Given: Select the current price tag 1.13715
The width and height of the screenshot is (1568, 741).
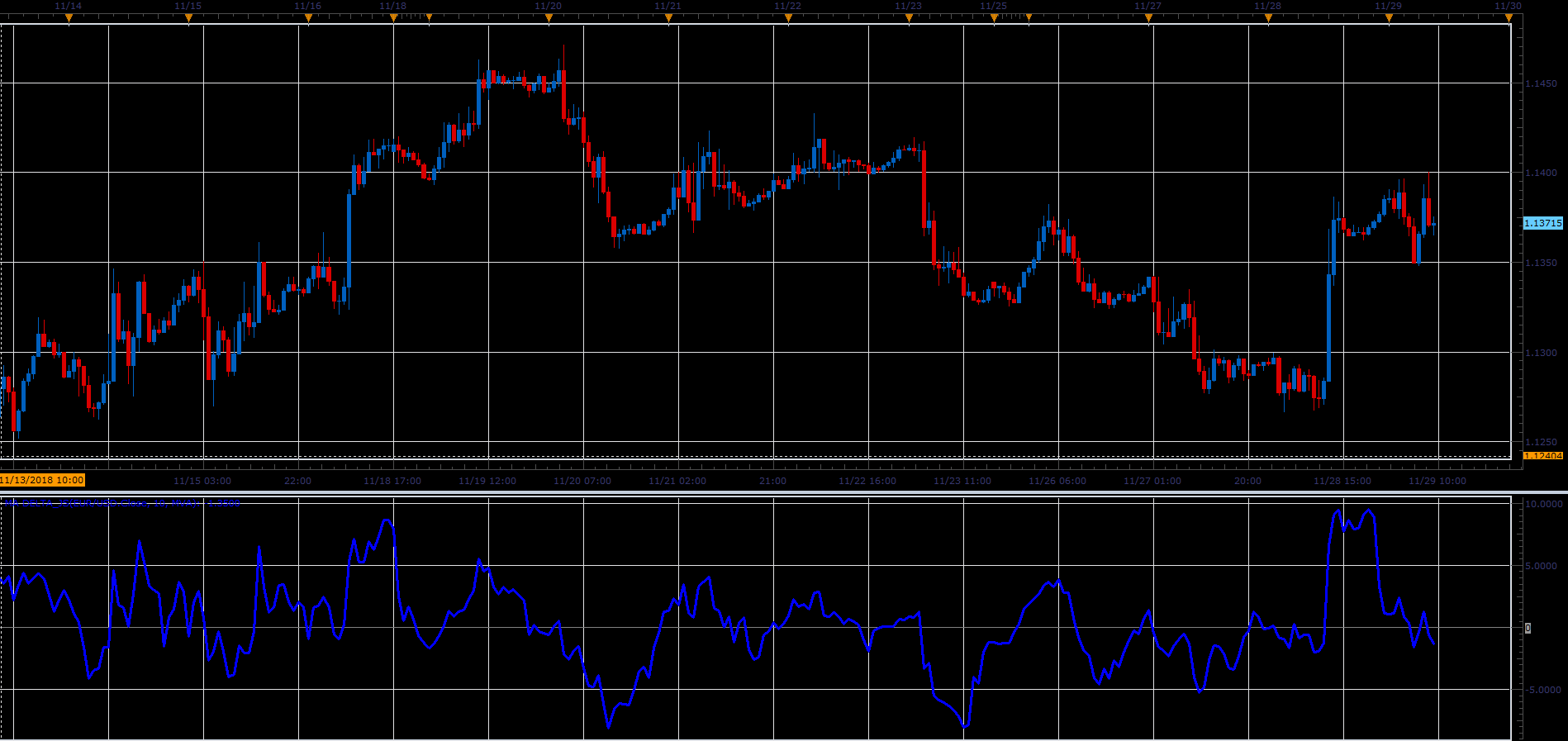Looking at the screenshot, I should pos(1543,223).
